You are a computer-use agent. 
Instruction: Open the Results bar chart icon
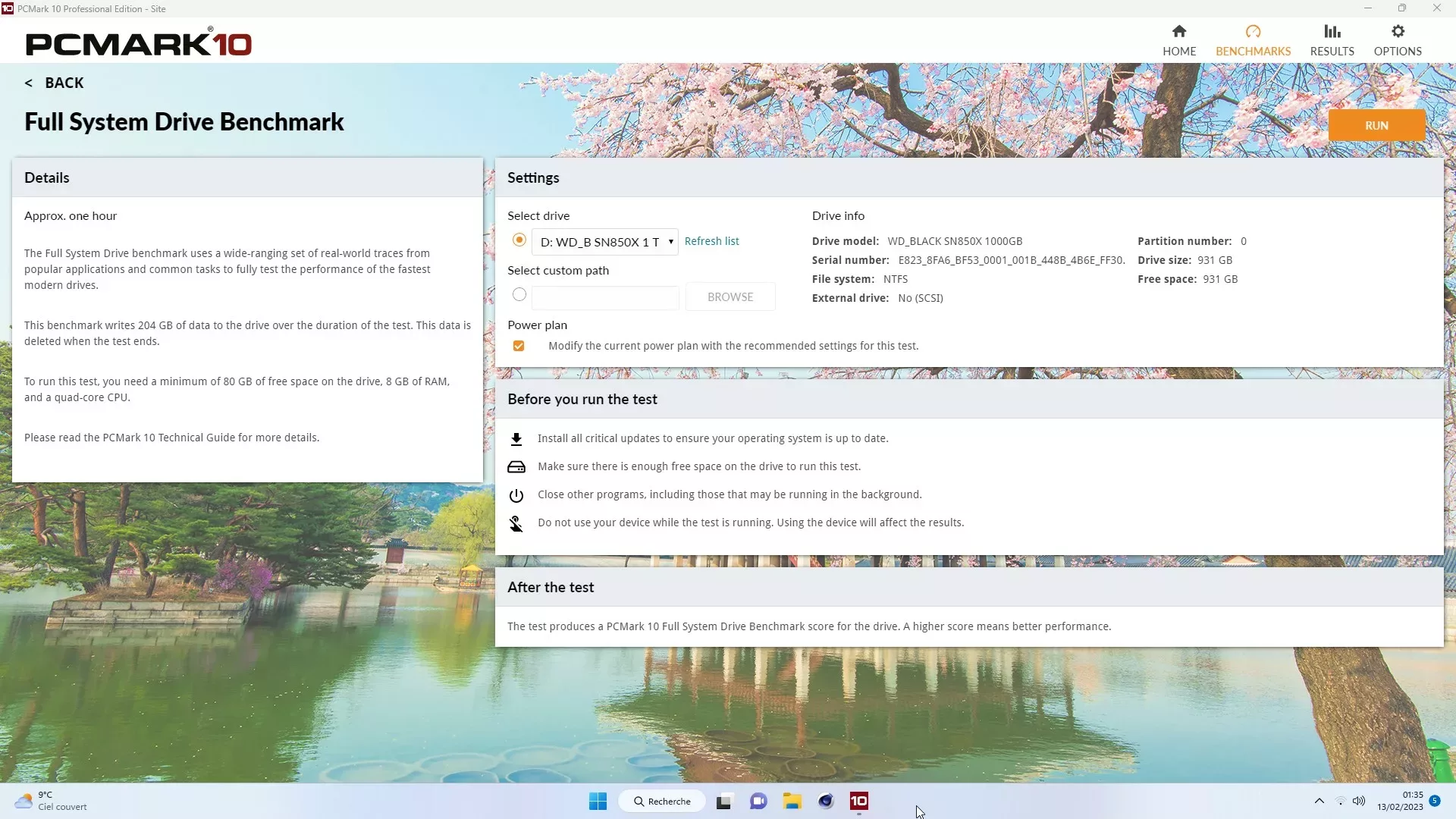[1332, 31]
